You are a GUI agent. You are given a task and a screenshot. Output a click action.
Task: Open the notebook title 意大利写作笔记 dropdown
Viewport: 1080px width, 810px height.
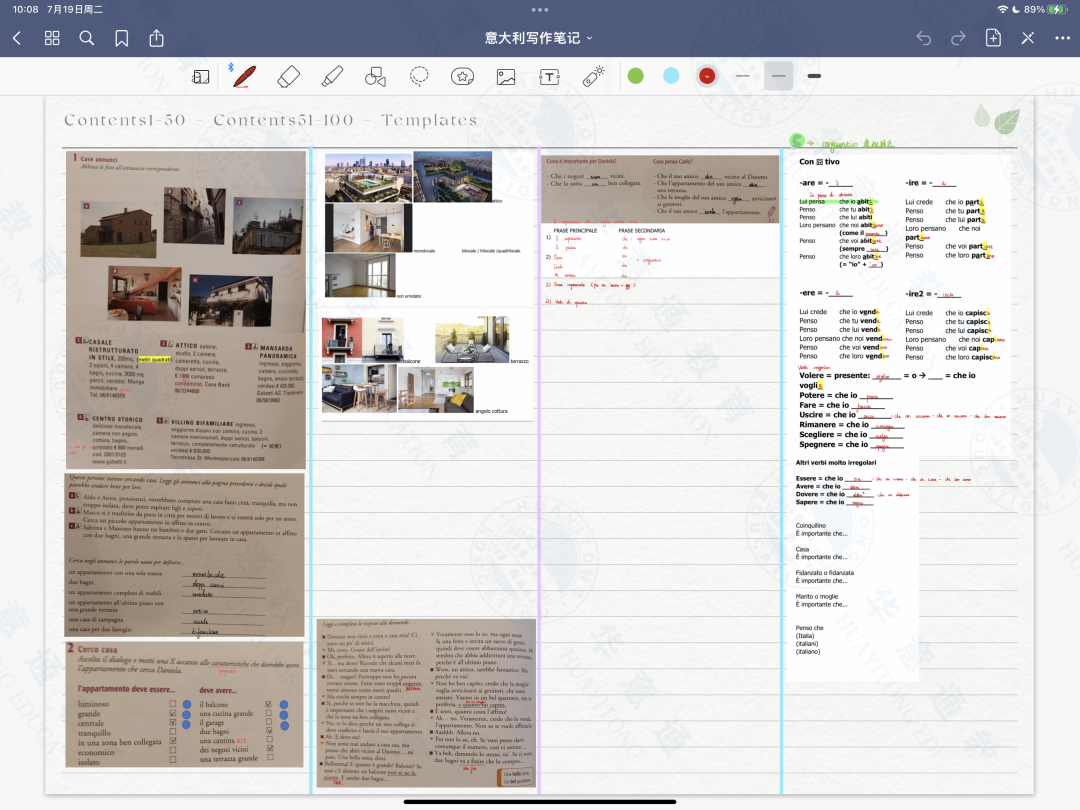click(538, 38)
